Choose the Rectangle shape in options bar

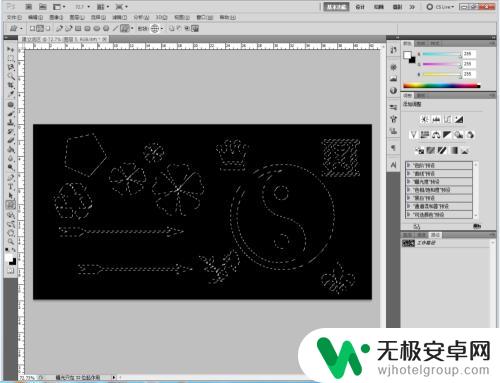point(78,29)
